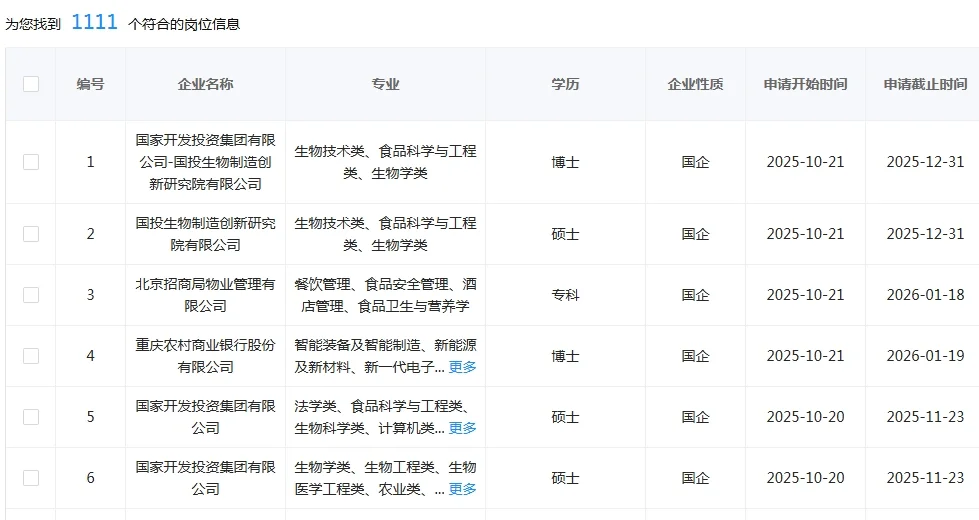Click the 学历 column header
Image resolution: width=979 pixels, height=520 pixels.
[x=565, y=84]
